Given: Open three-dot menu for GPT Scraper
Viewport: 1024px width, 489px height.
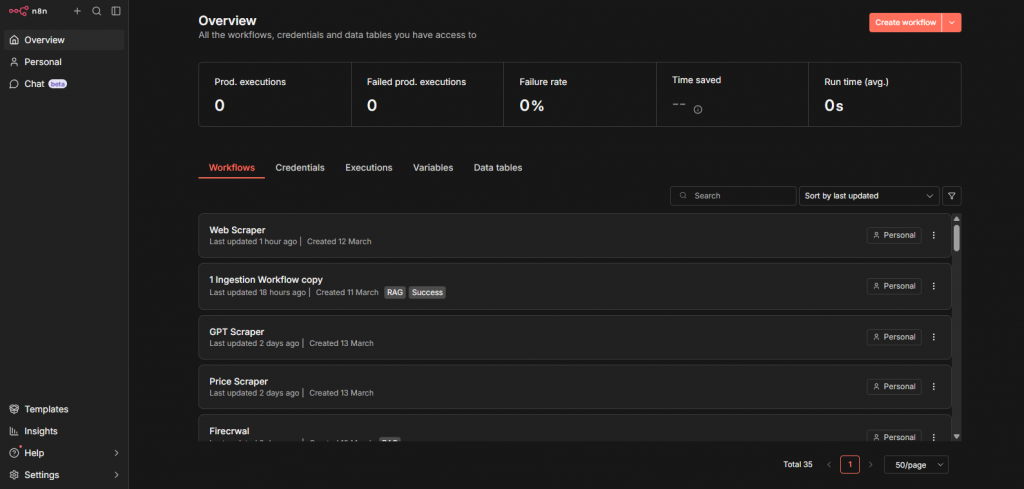Looking at the screenshot, I should click(933, 337).
